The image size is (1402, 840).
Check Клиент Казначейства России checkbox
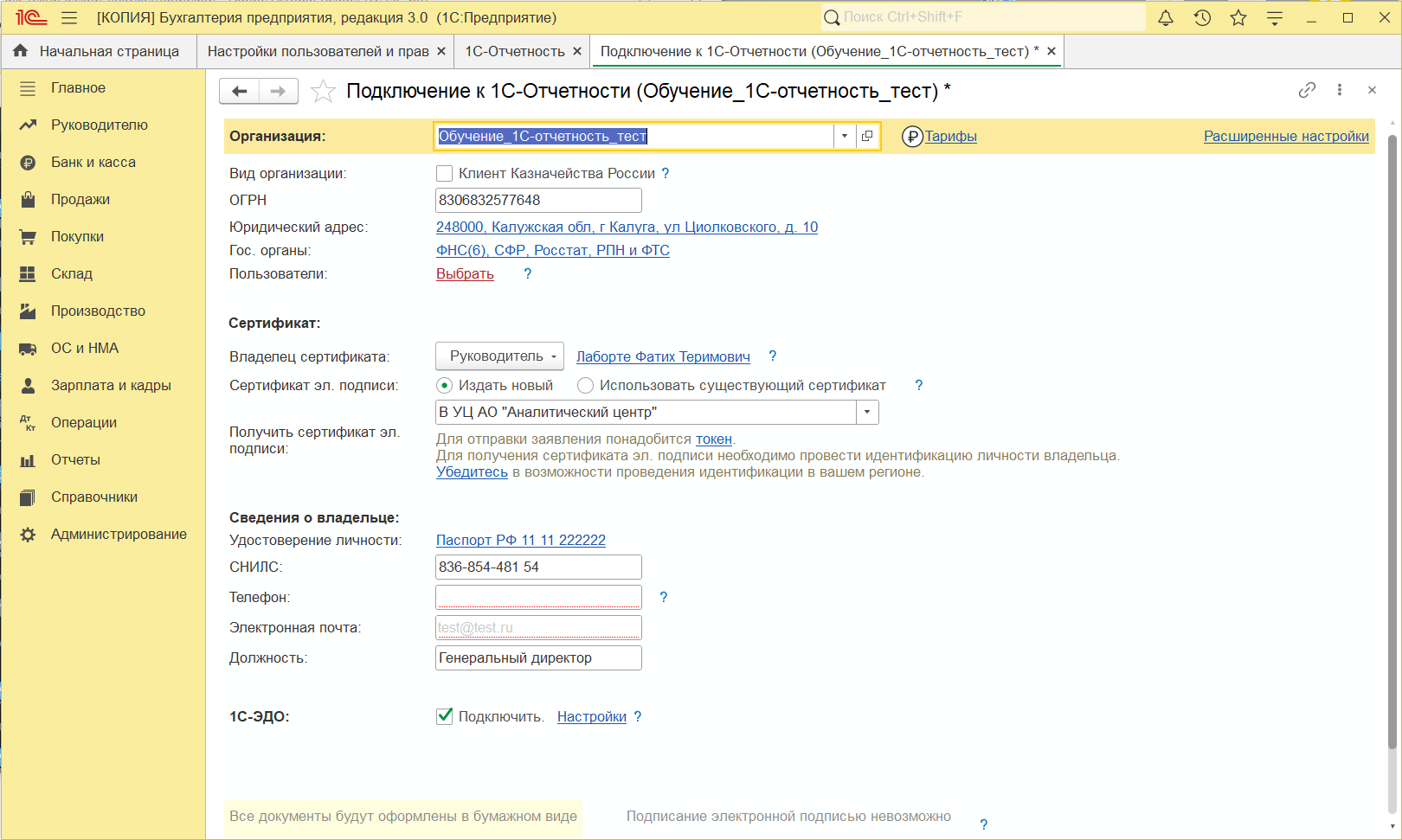click(445, 173)
